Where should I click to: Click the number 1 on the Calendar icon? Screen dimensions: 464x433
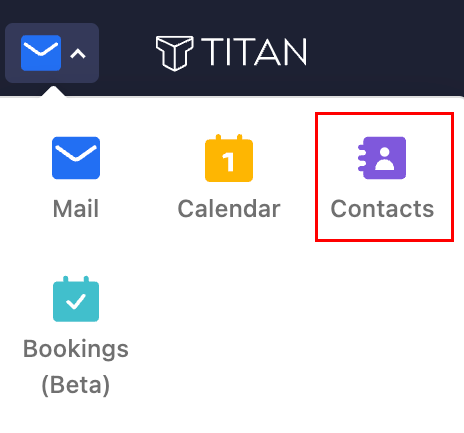coord(228,162)
